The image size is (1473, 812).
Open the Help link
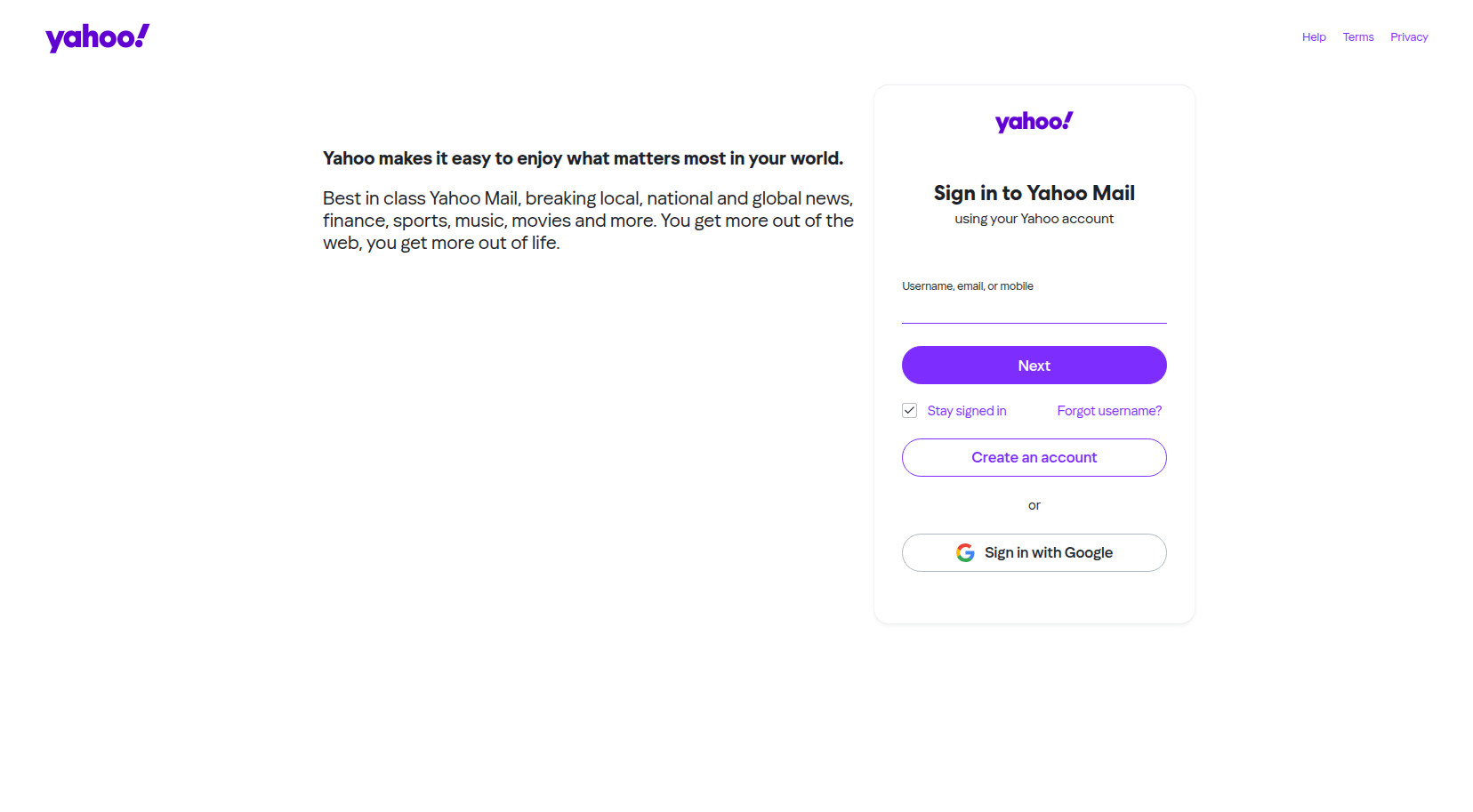1314,37
